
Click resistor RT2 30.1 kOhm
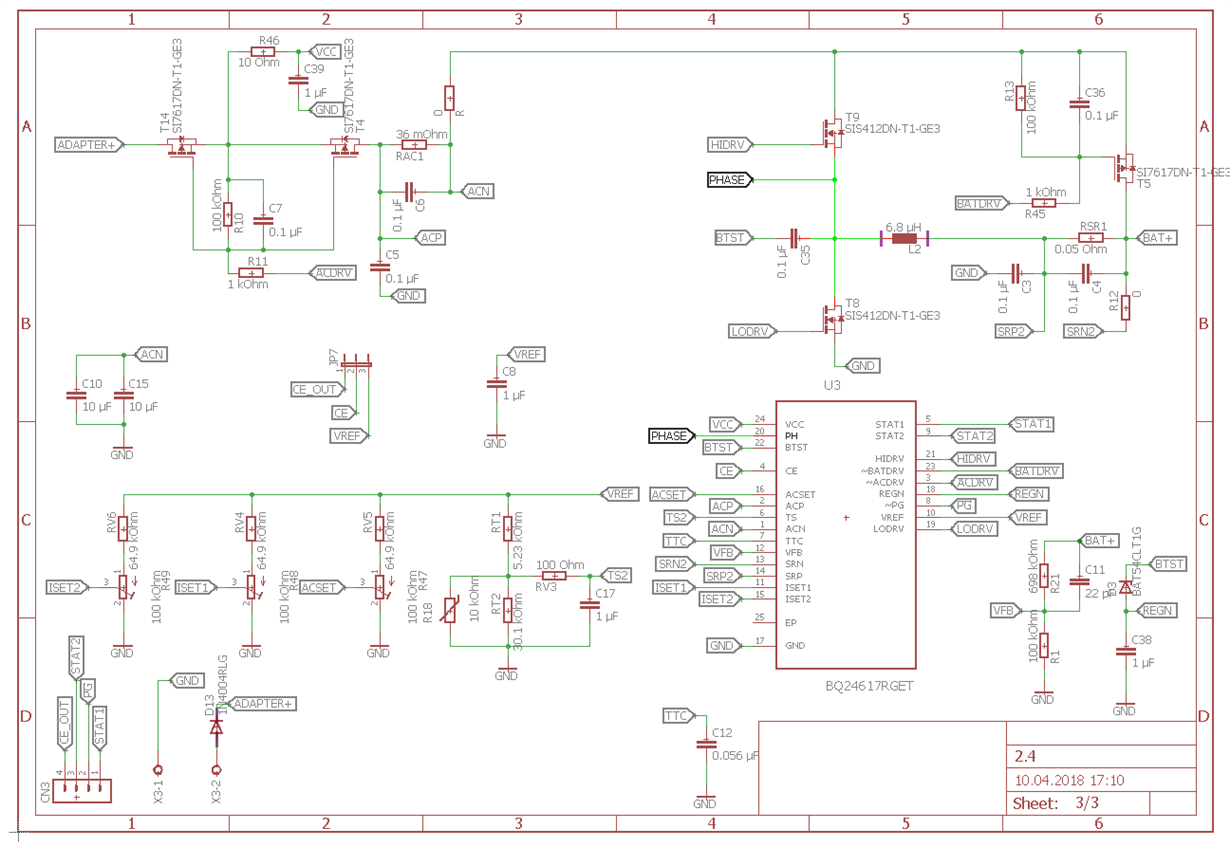point(508,609)
